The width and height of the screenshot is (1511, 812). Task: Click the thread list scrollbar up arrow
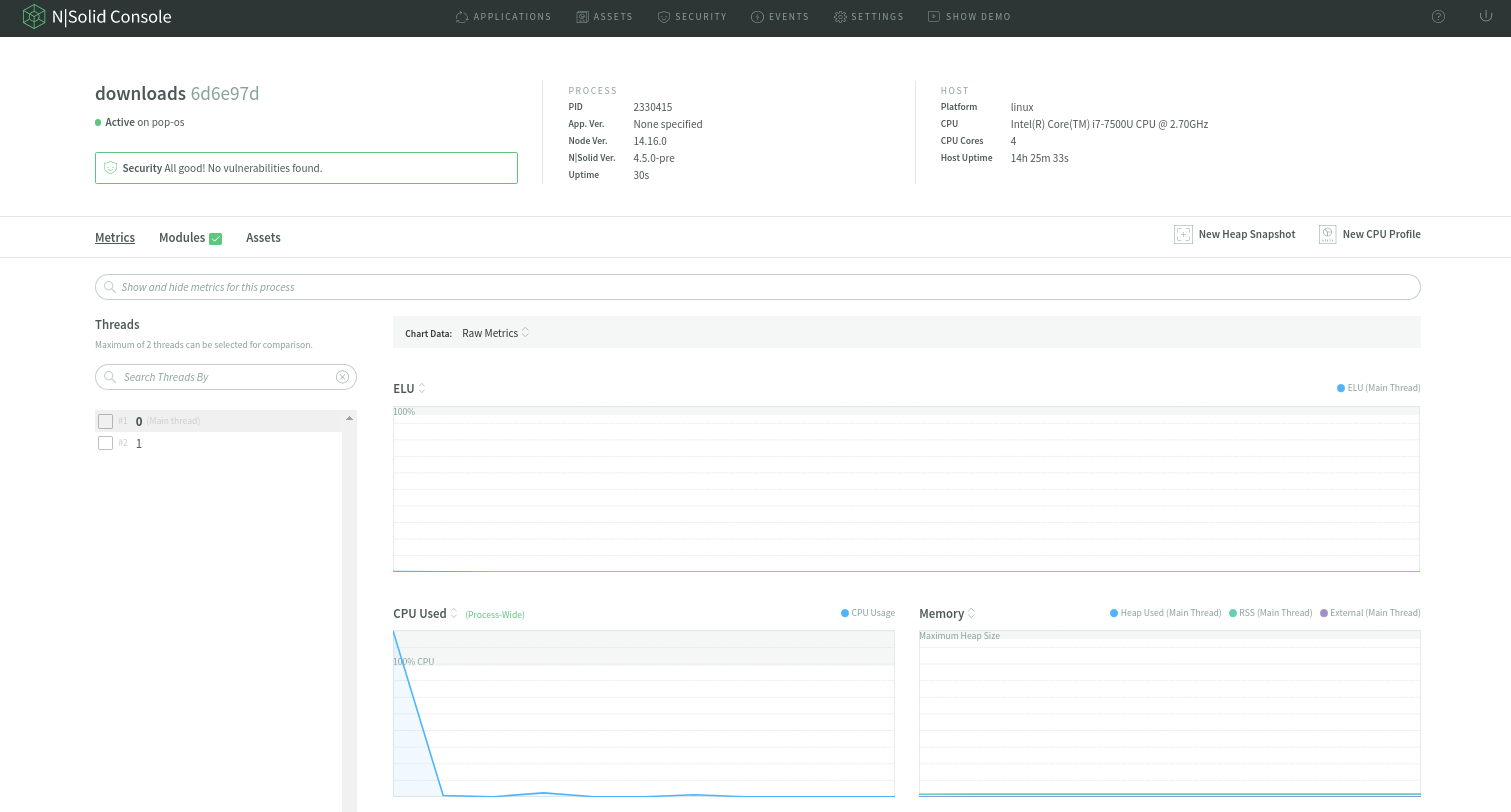(x=349, y=418)
